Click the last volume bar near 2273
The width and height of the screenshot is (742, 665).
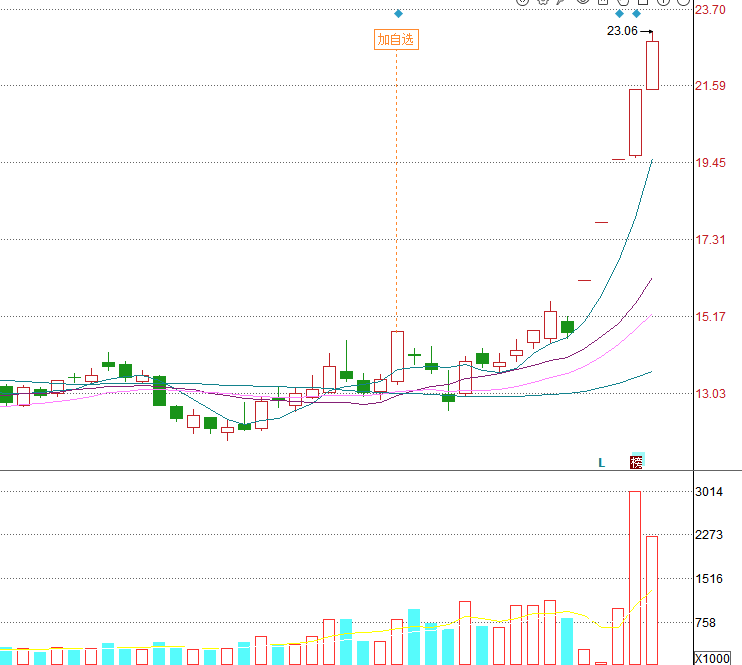tap(652, 600)
